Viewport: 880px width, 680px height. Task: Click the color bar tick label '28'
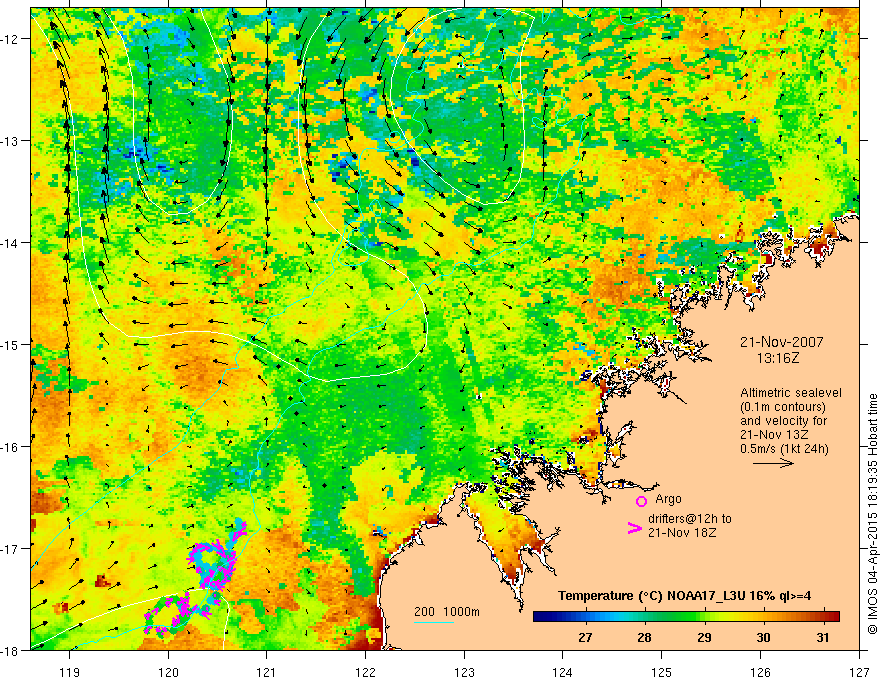(644, 637)
